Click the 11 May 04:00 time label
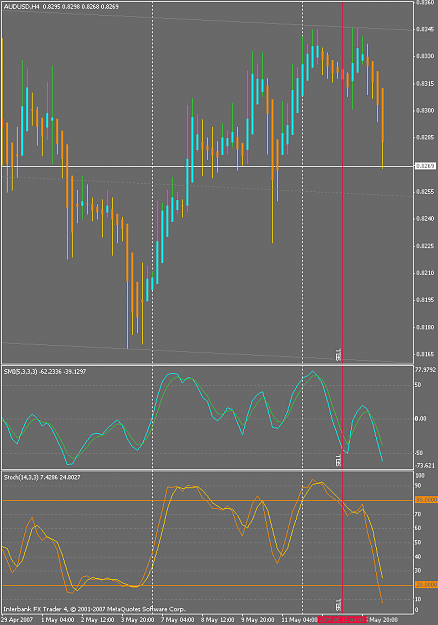The image size is (438, 625). 299,620
